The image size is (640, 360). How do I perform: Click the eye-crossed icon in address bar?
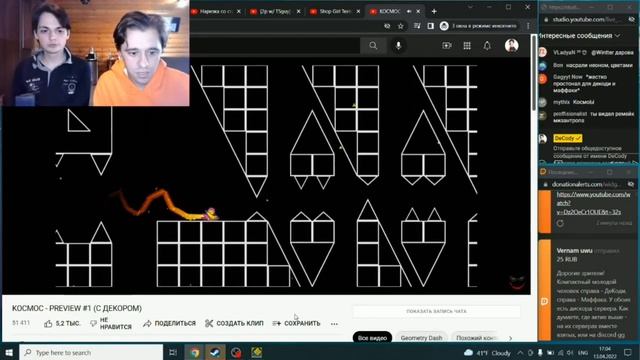click(x=387, y=26)
